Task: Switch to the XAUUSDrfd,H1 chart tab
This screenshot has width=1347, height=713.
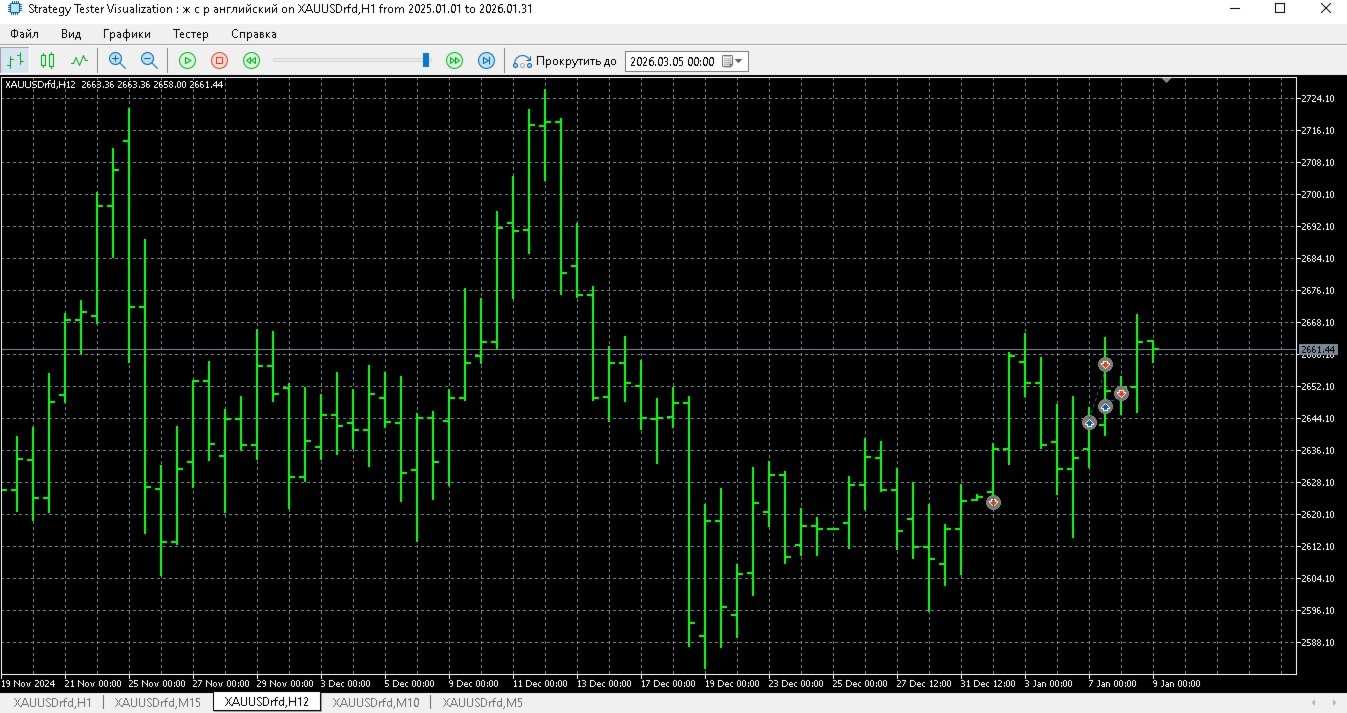Action: click(x=52, y=703)
